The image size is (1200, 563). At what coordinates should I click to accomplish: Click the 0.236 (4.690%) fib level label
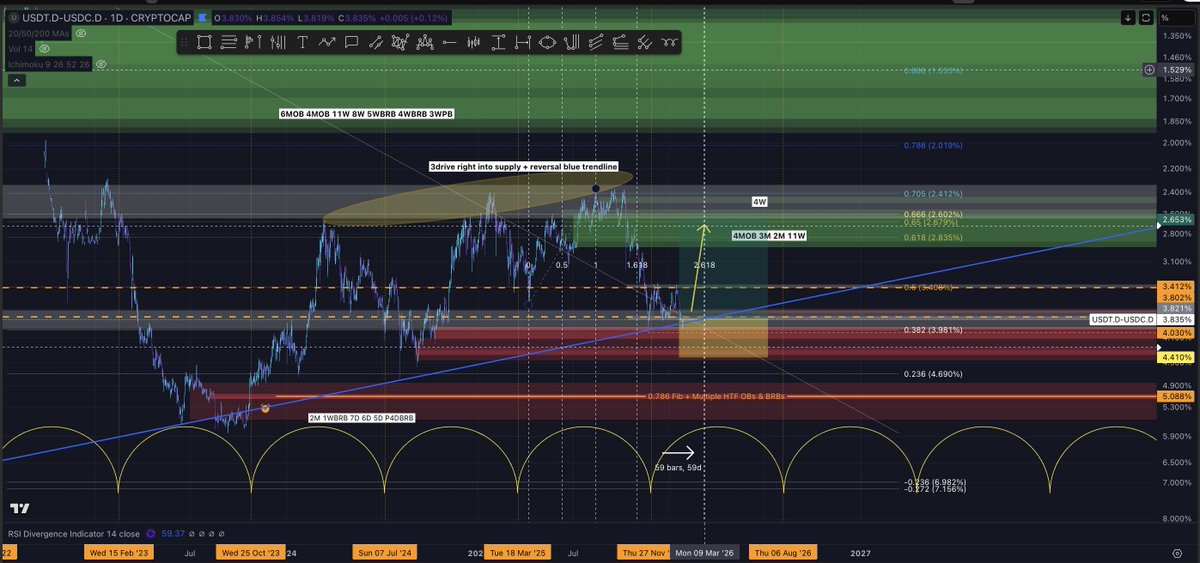(x=932, y=374)
